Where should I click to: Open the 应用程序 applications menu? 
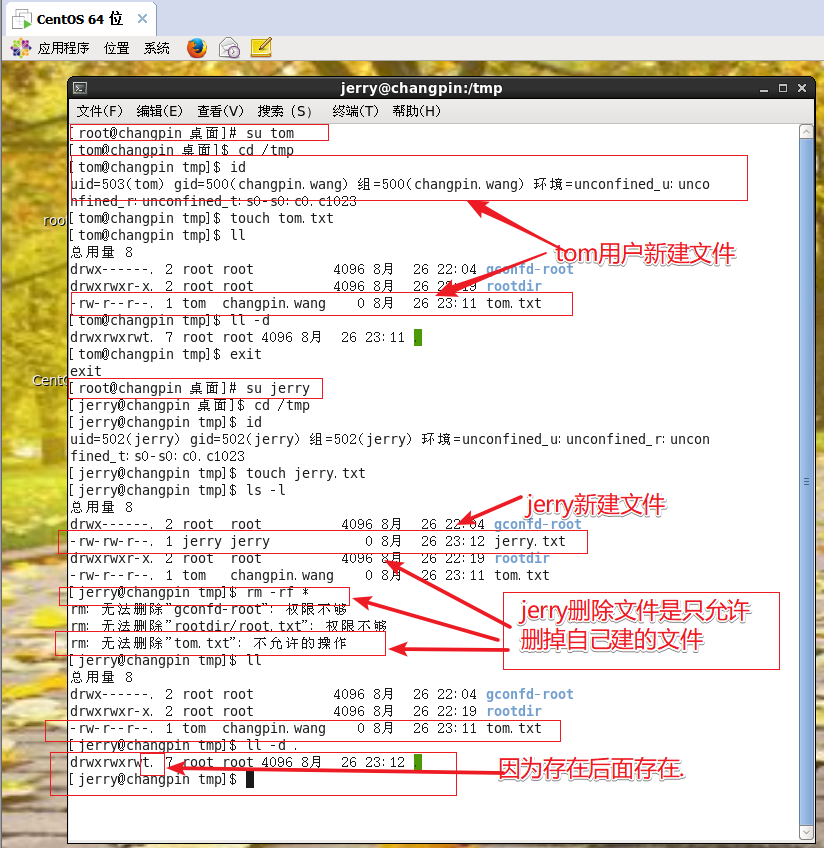(63, 48)
